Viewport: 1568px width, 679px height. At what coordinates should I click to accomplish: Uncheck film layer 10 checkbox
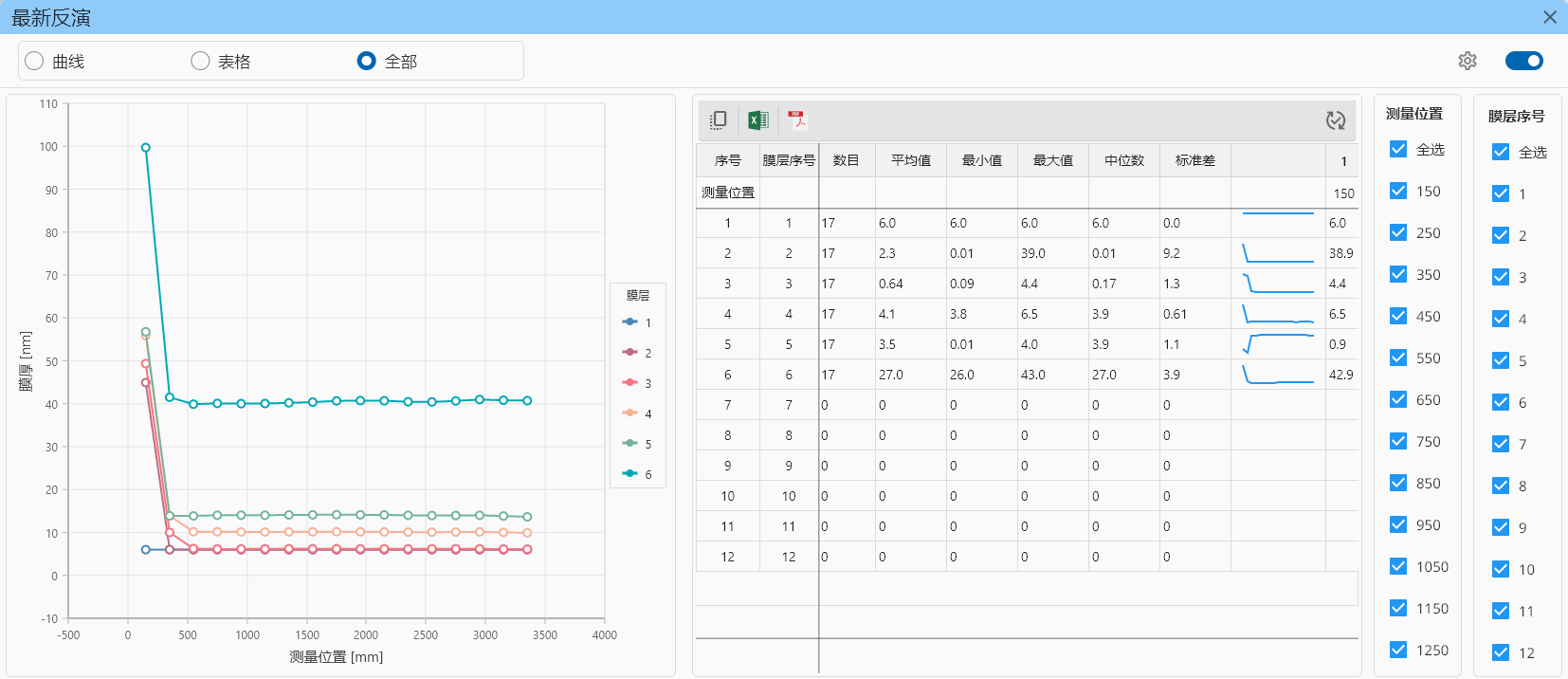(1501, 569)
